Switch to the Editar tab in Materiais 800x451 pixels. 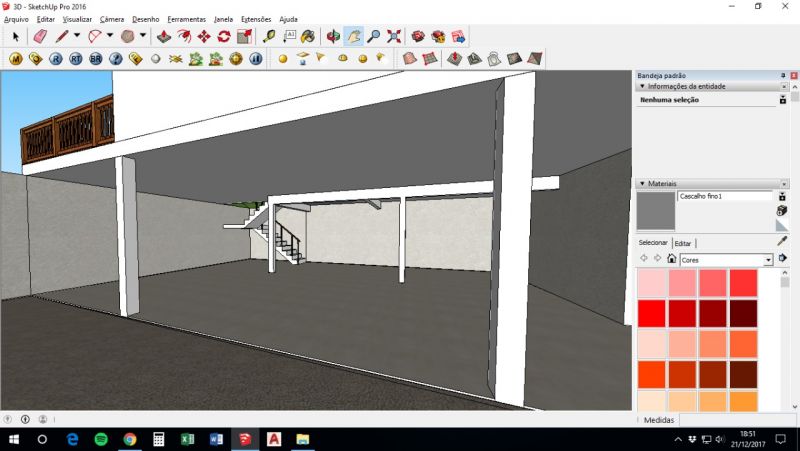click(x=683, y=243)
